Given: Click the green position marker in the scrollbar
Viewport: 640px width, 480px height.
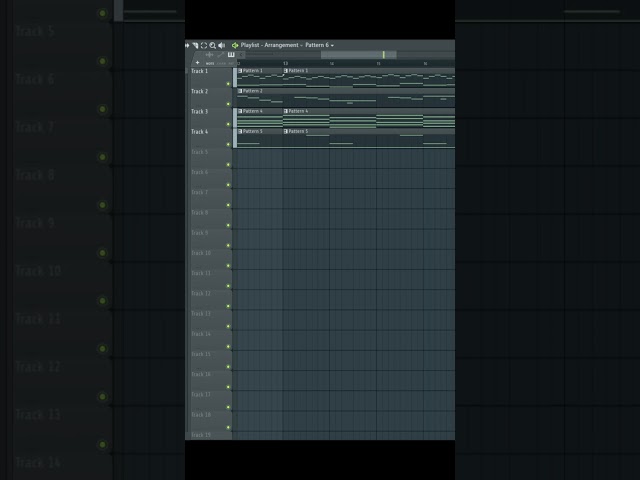Looking at the screenshot, I should point(384,55).
